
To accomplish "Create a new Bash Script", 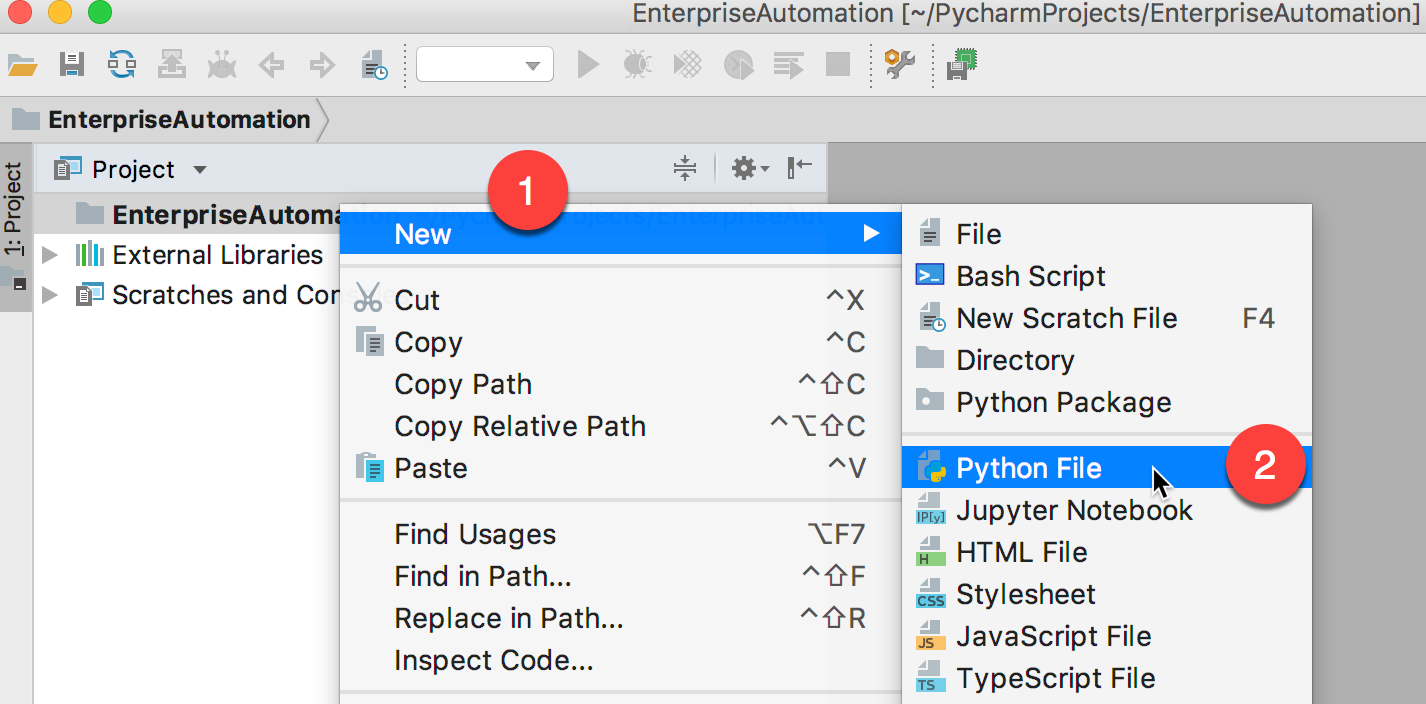I will click(1106, 276).
